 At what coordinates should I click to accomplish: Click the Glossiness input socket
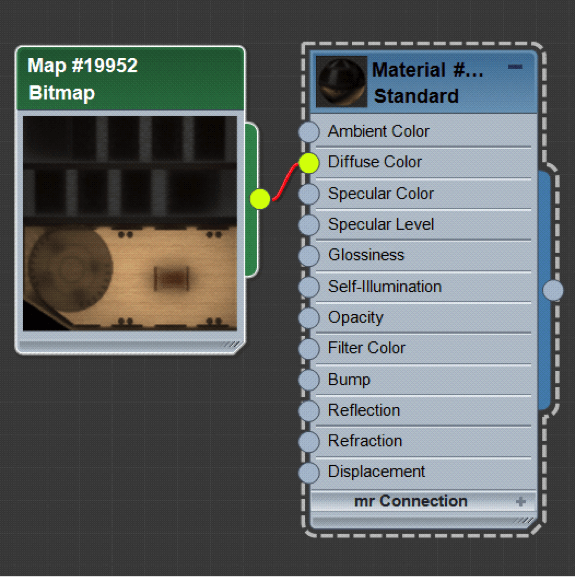point(309,256)
